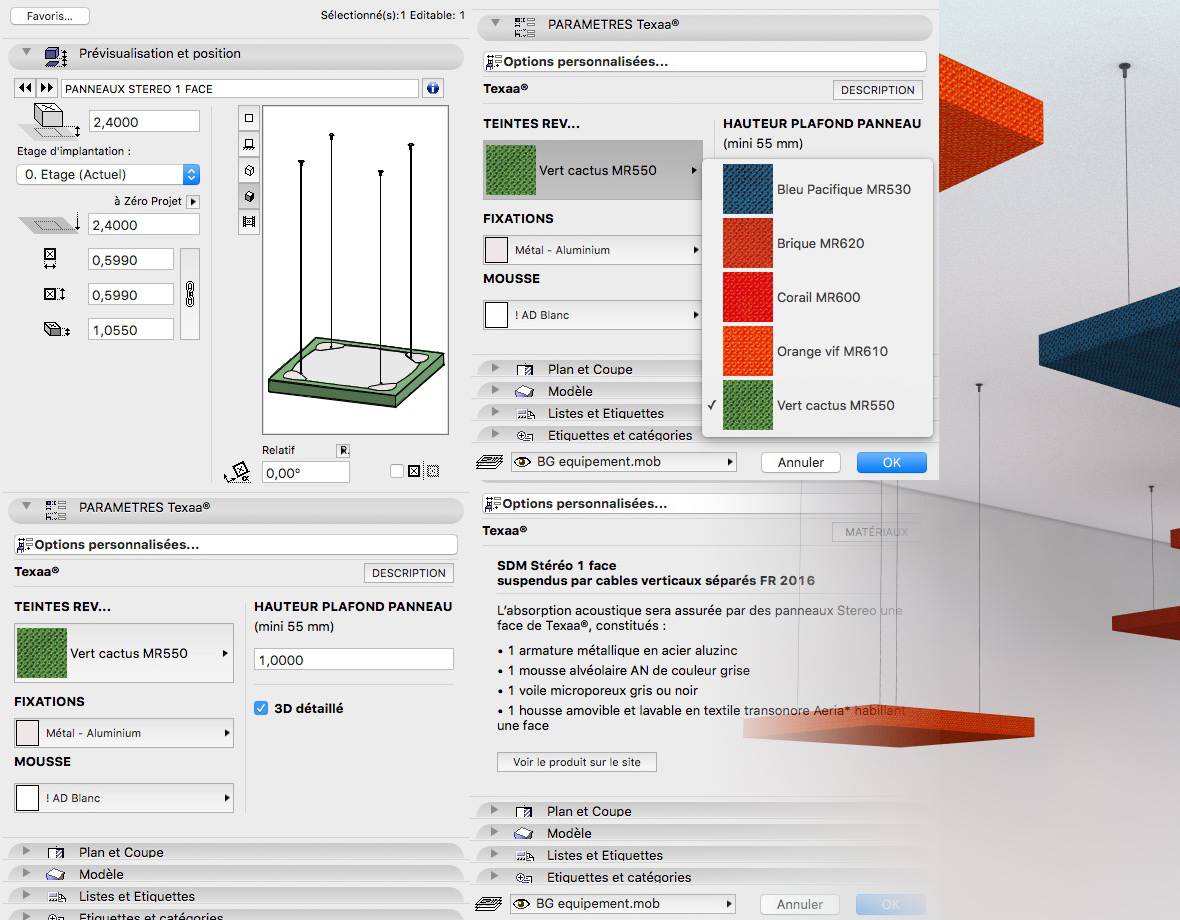This screenshot has height=920, width=1180.
Task: Open the Métal - Aluminium dropdown next to 3D détaillé
Action: 124,733
